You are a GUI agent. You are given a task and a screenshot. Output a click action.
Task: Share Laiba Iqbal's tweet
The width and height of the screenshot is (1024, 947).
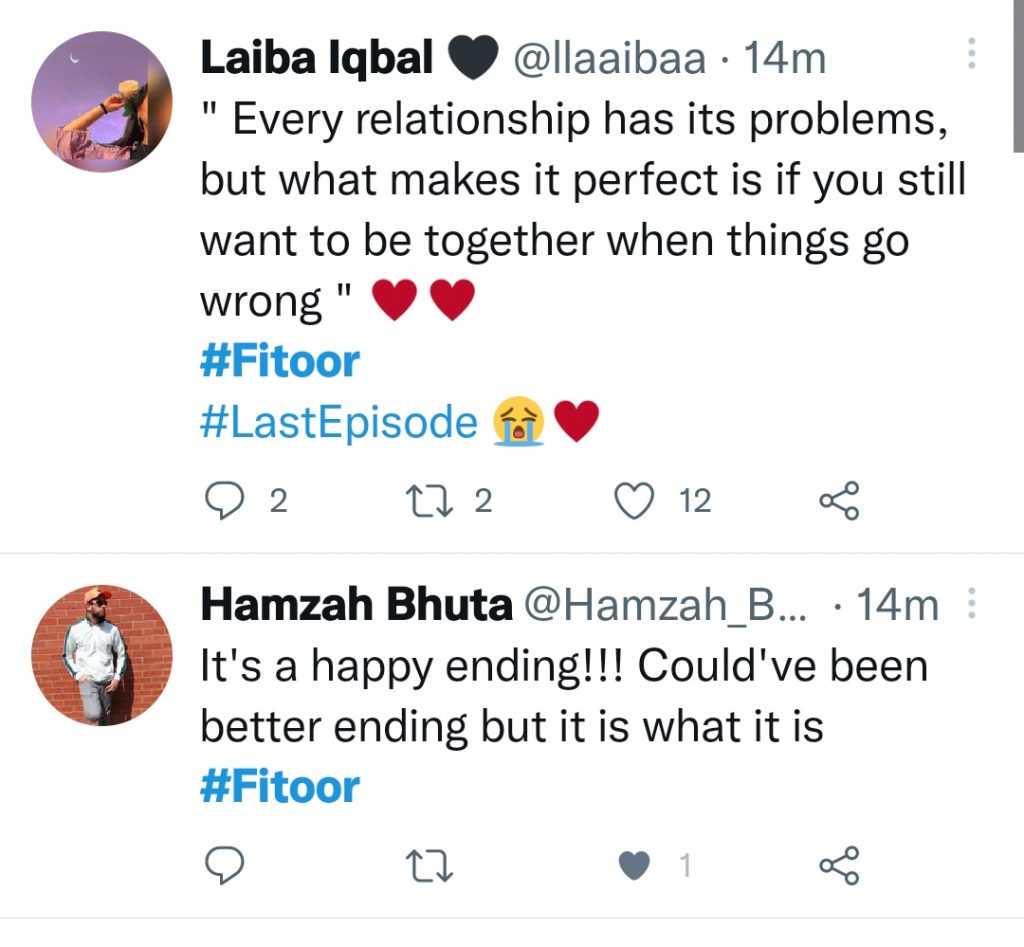point(839,501)
